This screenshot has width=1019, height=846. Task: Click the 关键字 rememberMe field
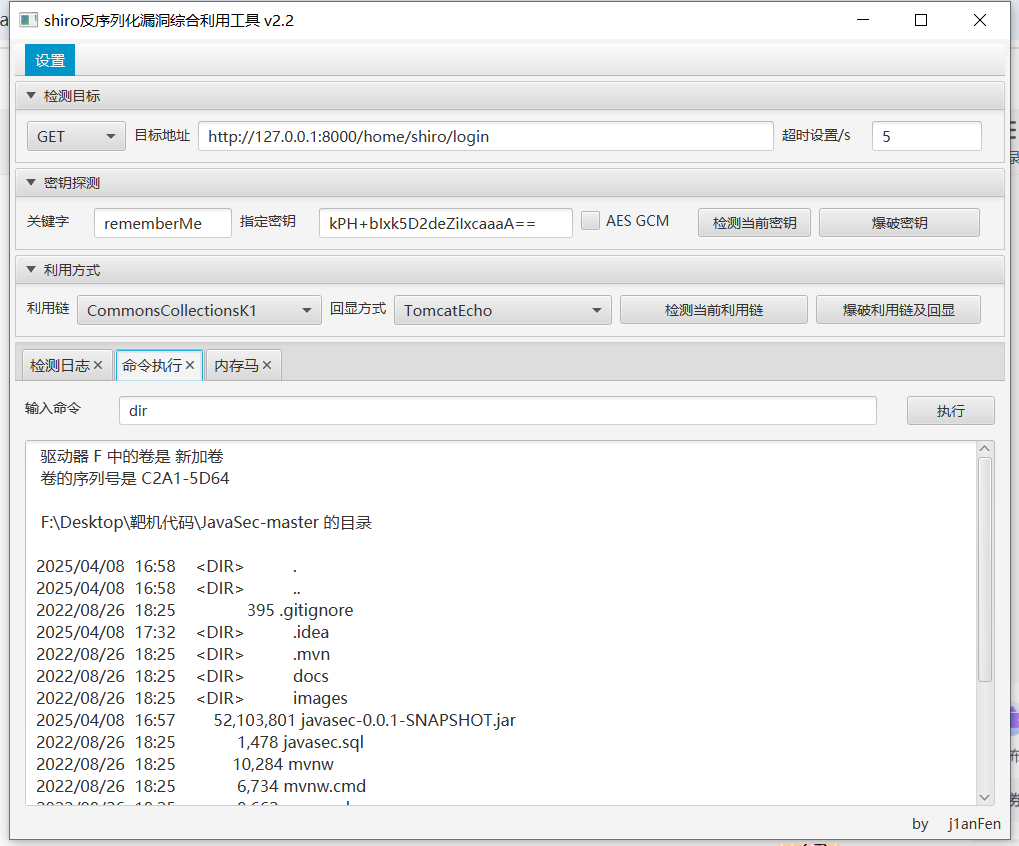coord(162,224)
